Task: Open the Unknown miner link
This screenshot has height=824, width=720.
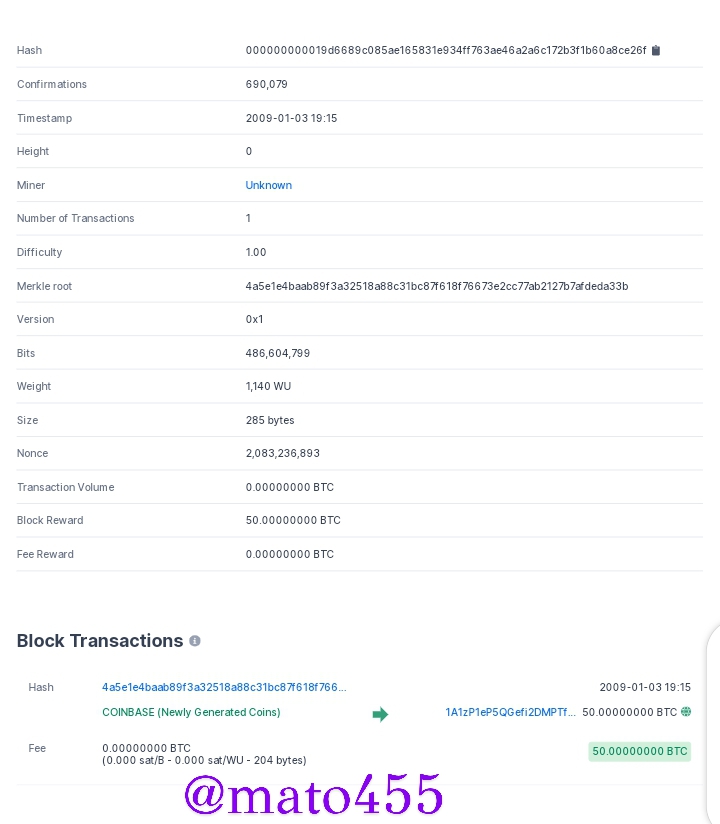Action: (269, 185)
